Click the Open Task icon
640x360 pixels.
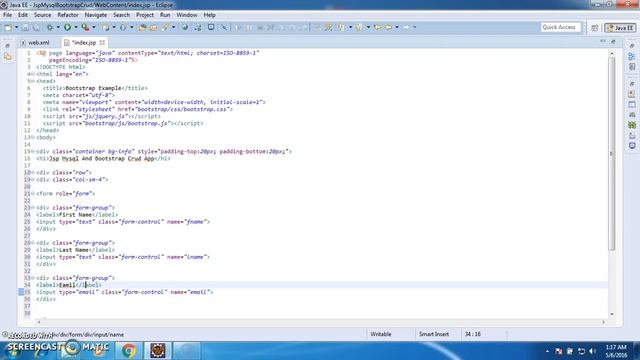click(x=153, y=27)
